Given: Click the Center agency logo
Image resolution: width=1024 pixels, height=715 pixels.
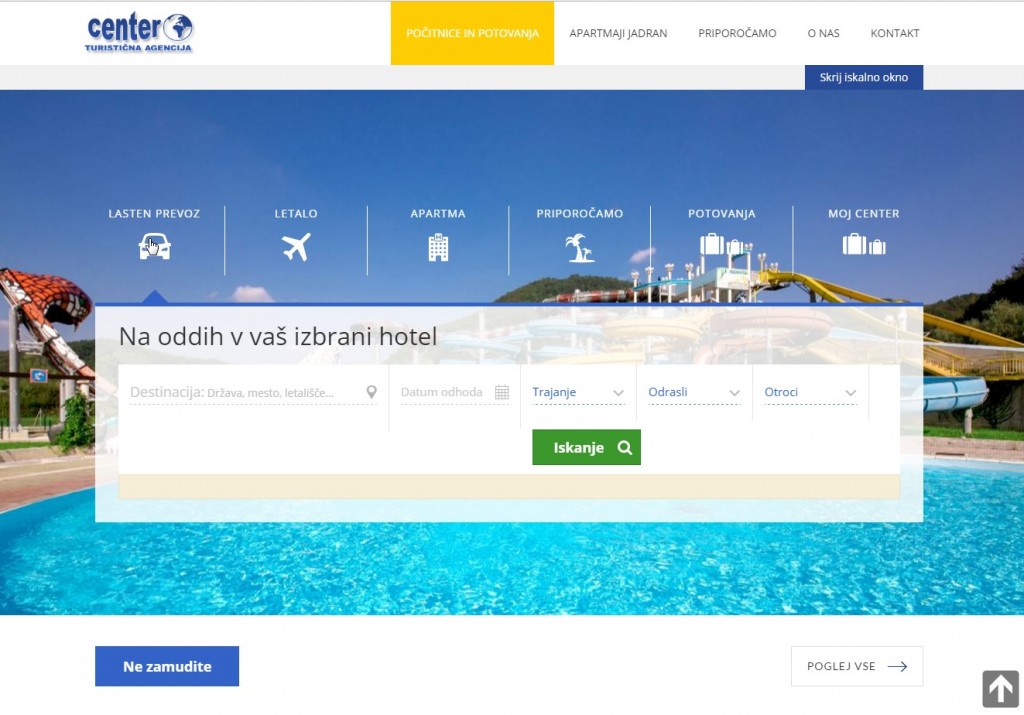Looking at the screenshot, I should 139,32.
